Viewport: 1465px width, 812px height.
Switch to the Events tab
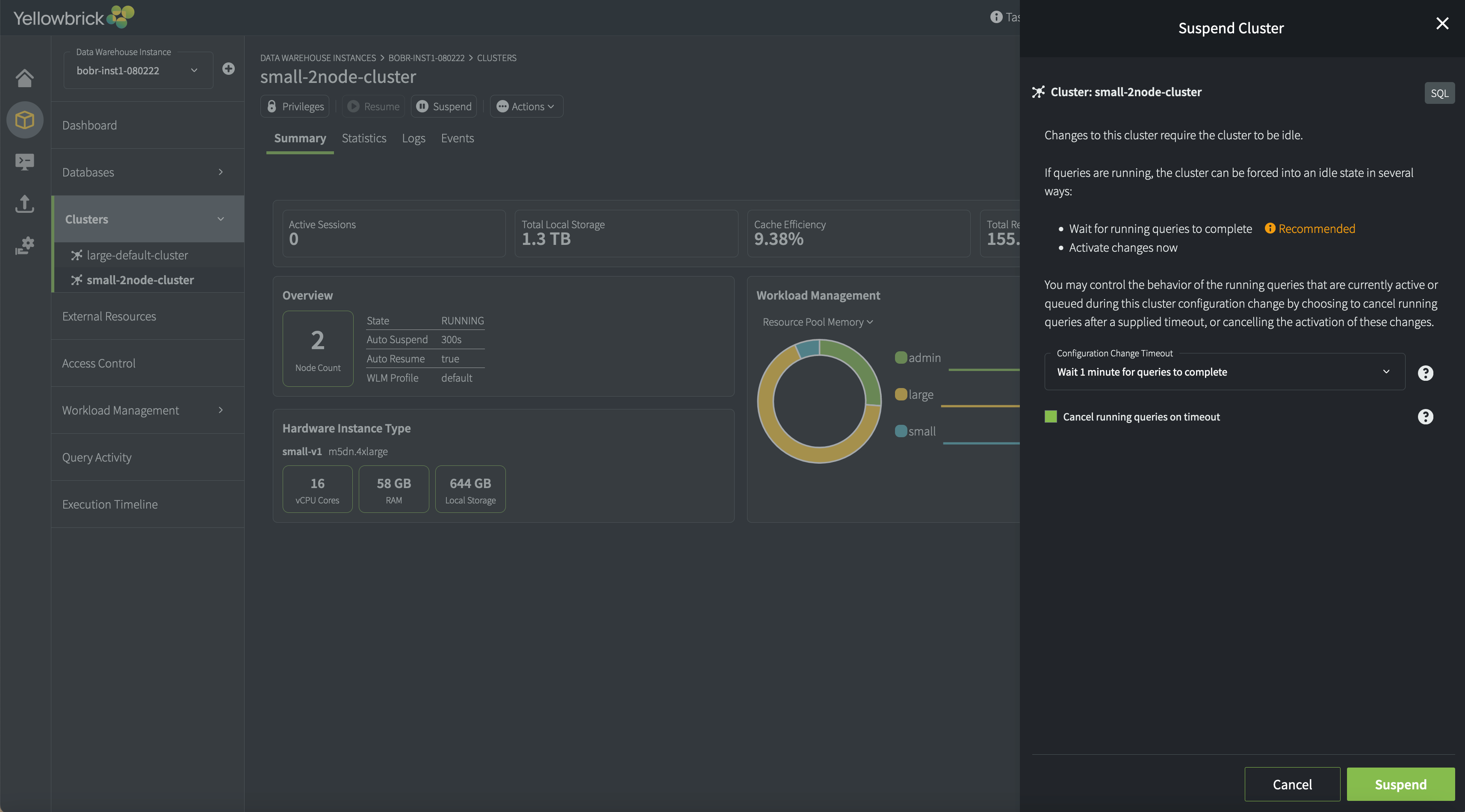[x=457, y=138]
